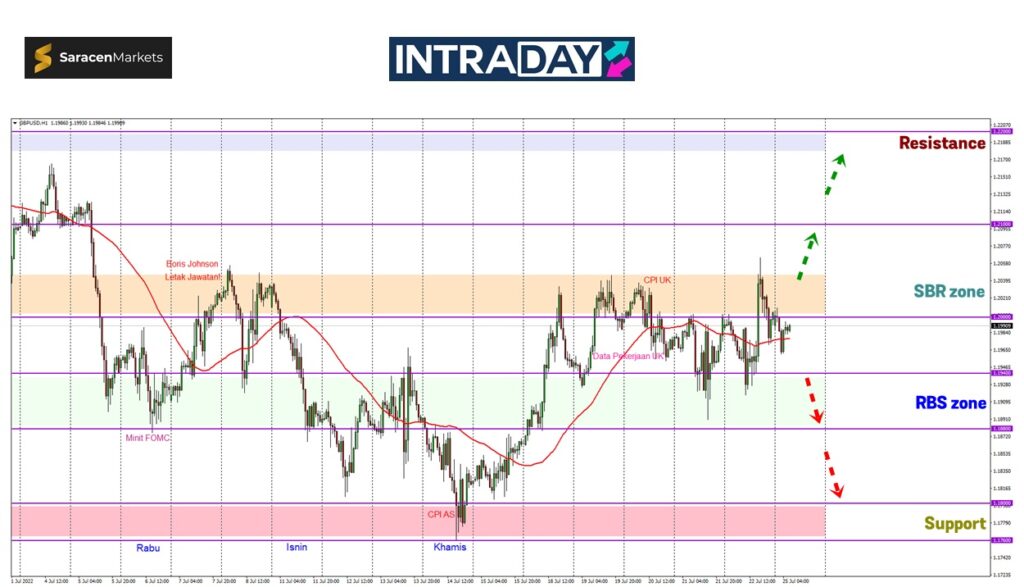The height and width of the screenshot is (587, 1024).
Task: Select the Boris Johnson Letak Jawatan annotation
Action: 192,270
